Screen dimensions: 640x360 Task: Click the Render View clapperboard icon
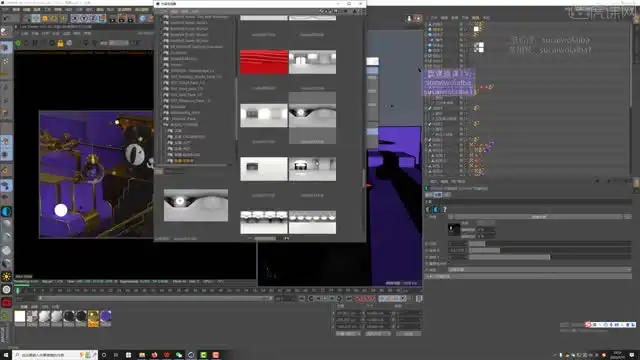[x=113, y=18]
